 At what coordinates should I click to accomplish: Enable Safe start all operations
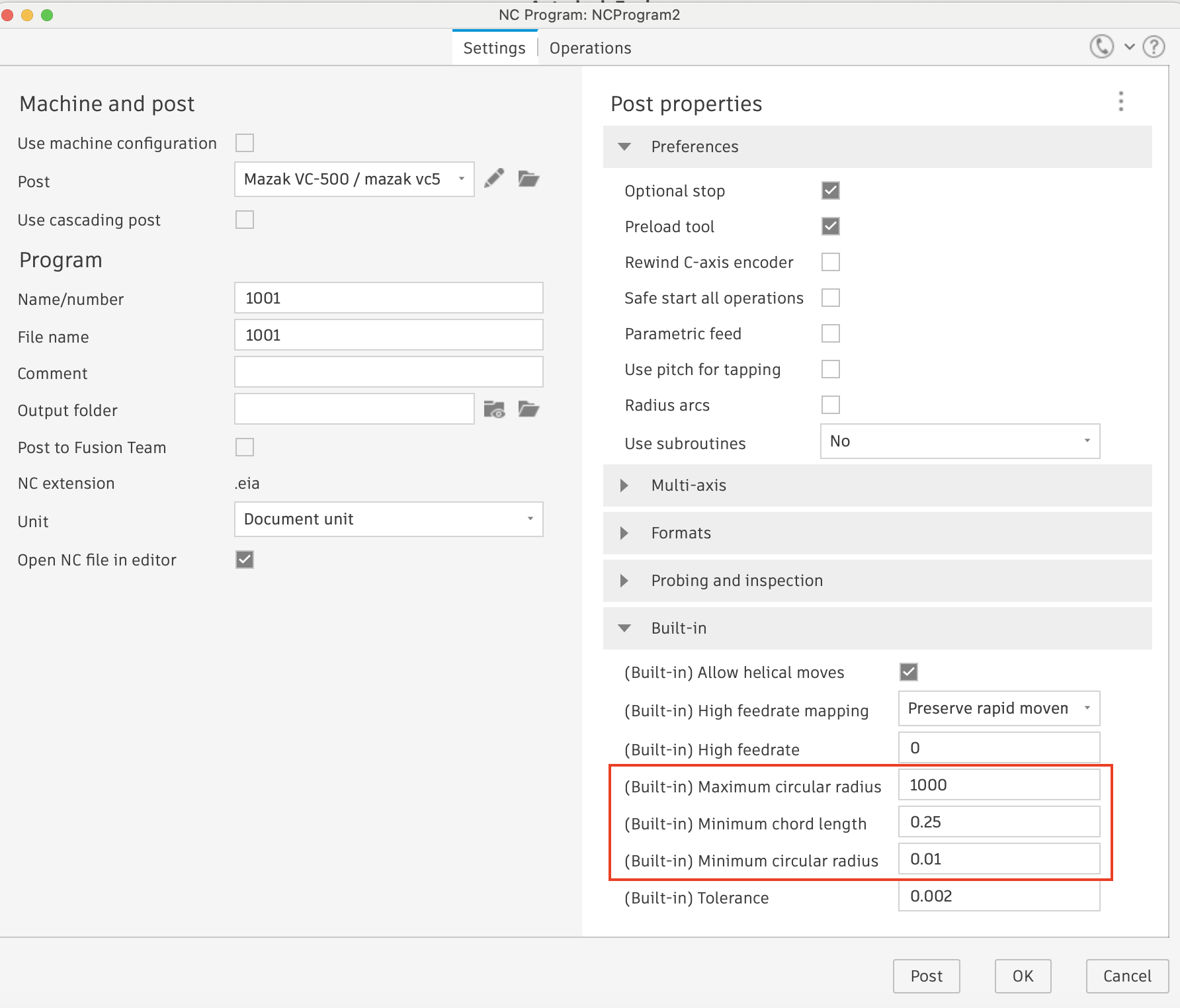tap(830, 298)
